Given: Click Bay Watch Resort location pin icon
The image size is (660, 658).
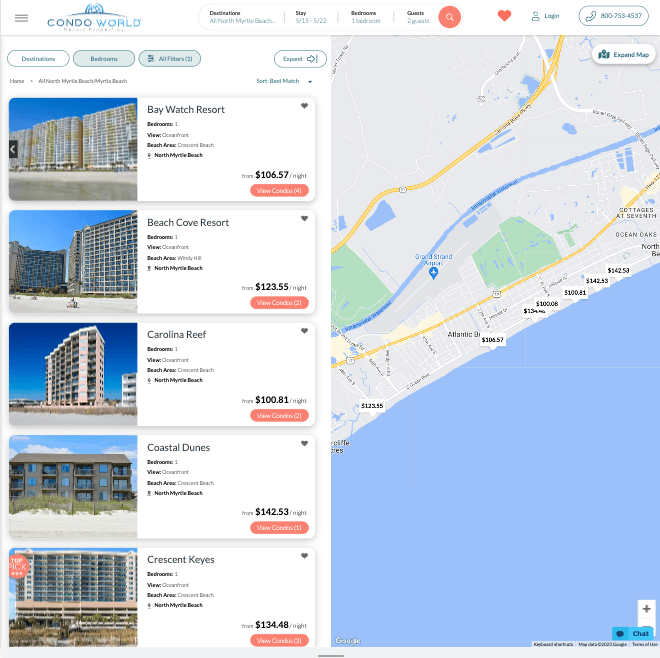Looking at the screenshot, I should (149, 155).
